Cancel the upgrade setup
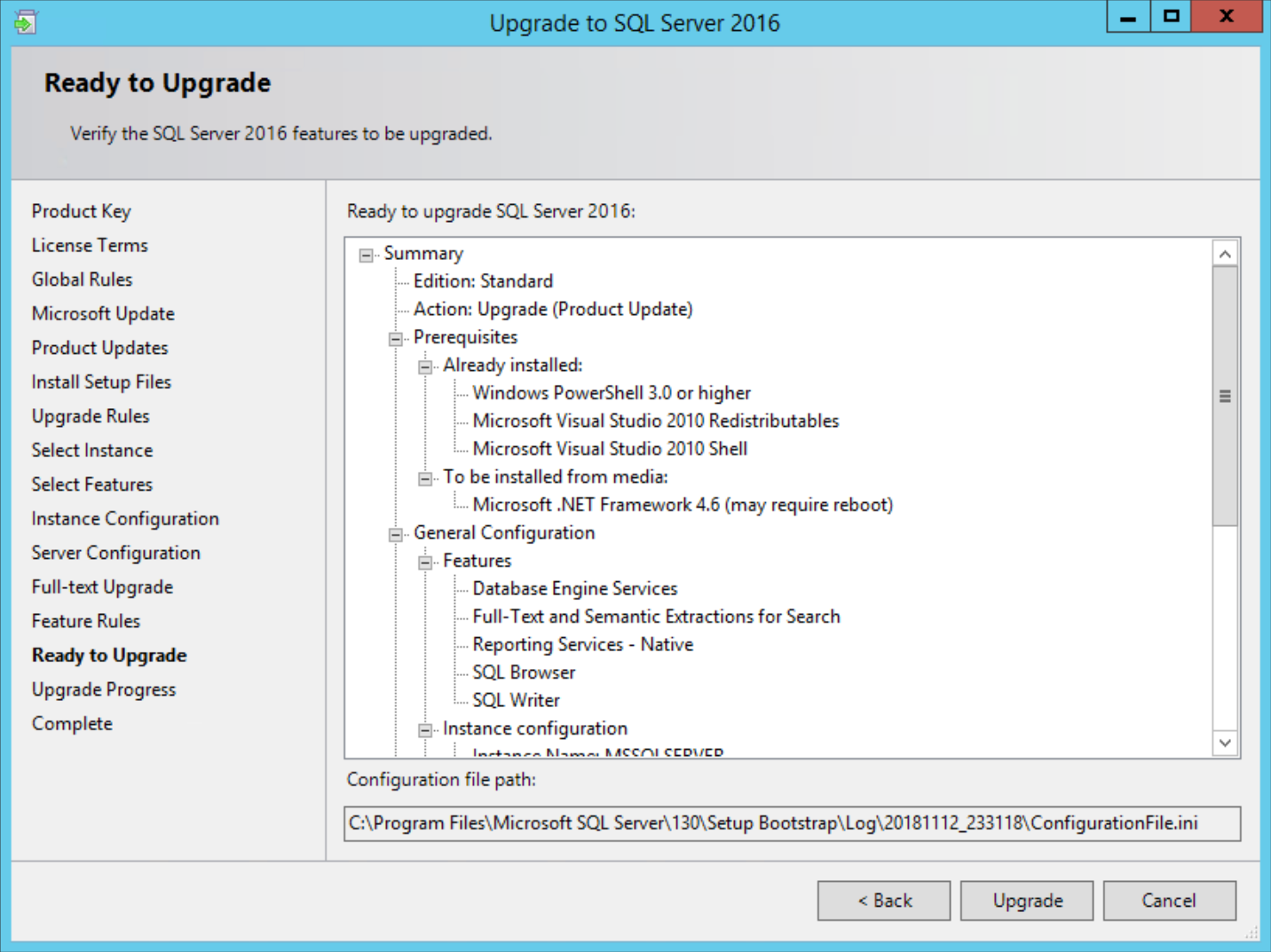 [1170, 901]
